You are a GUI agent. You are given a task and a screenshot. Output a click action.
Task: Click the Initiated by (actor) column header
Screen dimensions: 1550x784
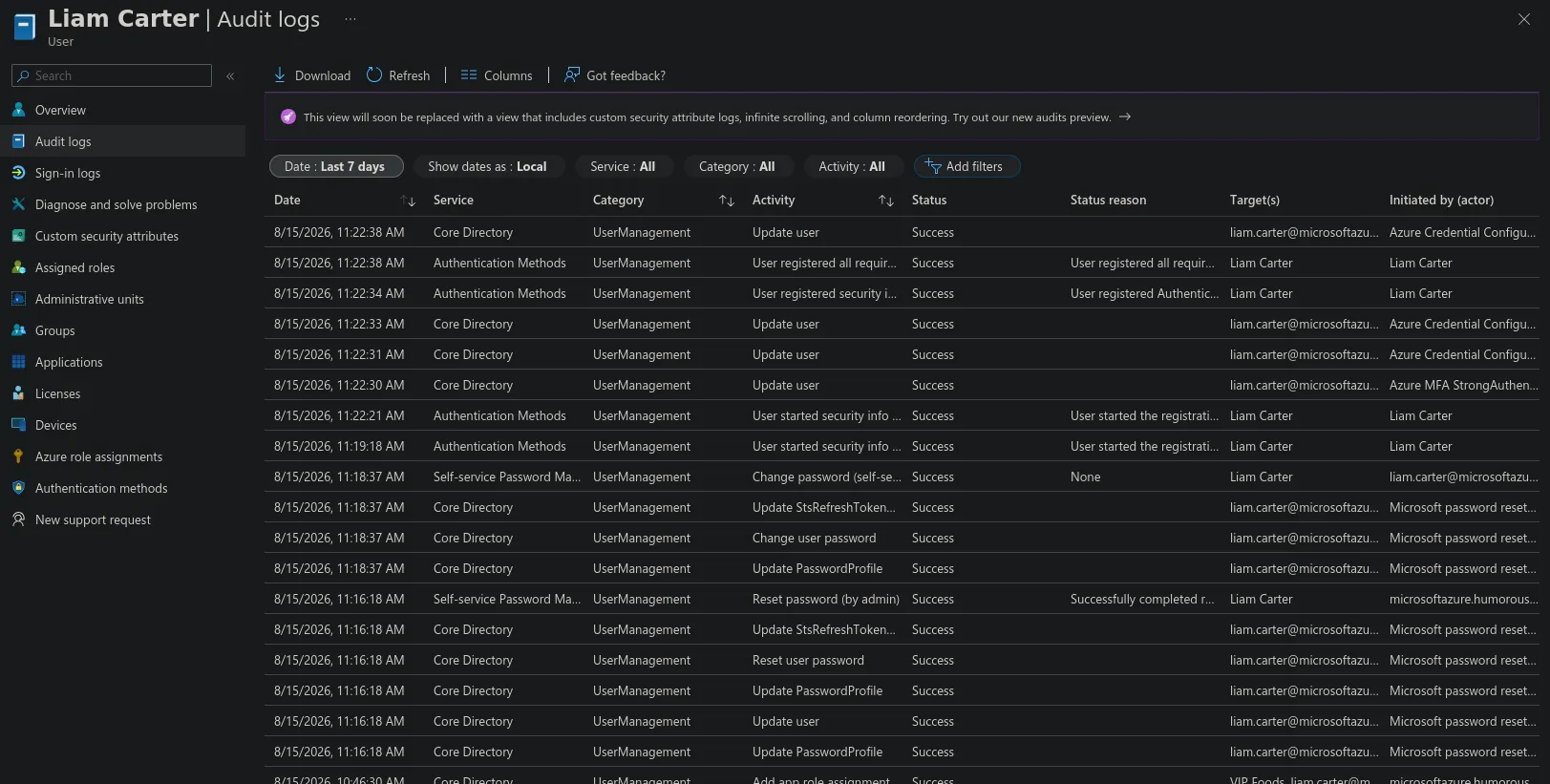point(1441,200)
